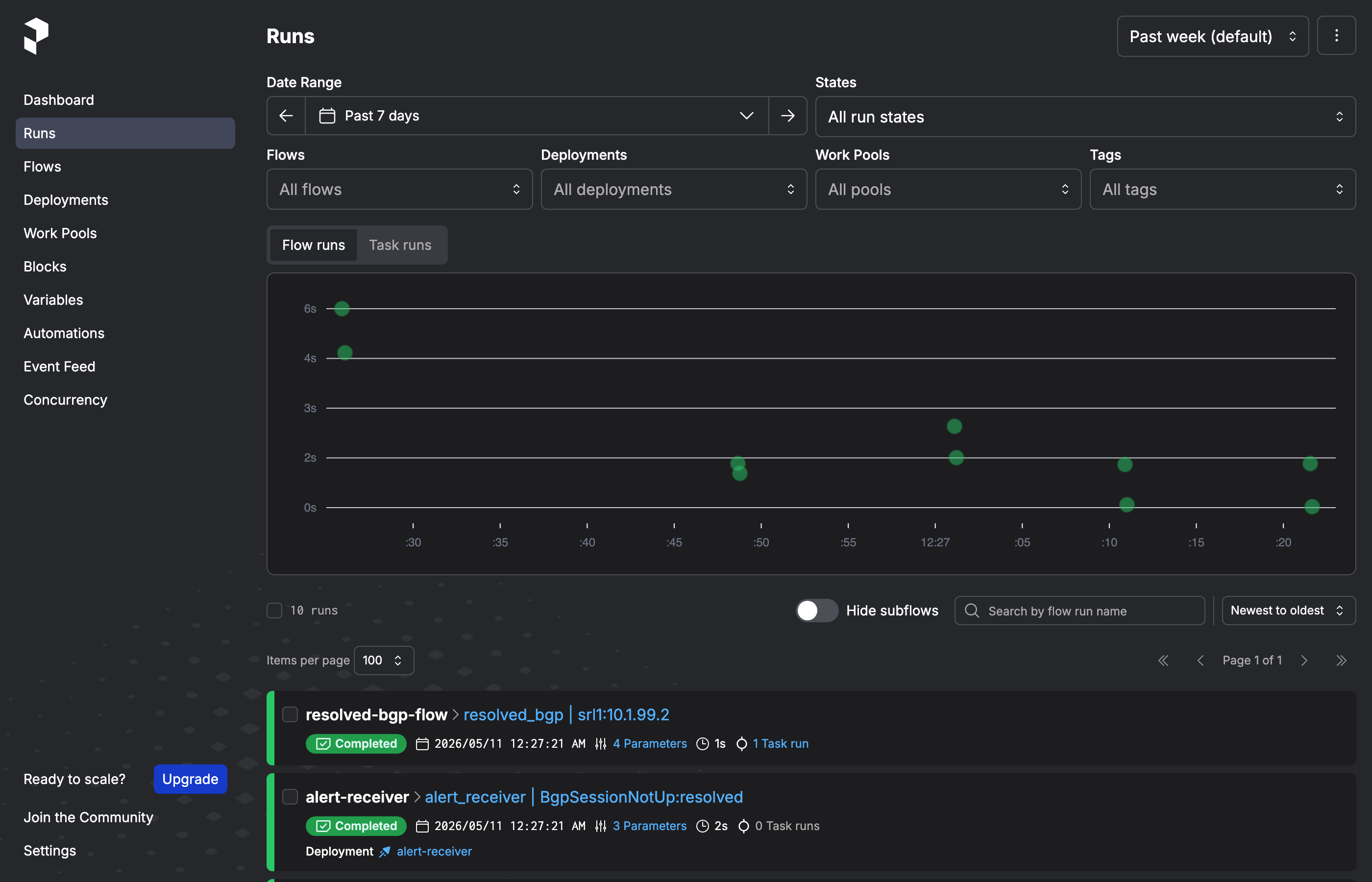Click the 6s run dot in the chart
The image size is (1372, 882).
coord(342,309)
